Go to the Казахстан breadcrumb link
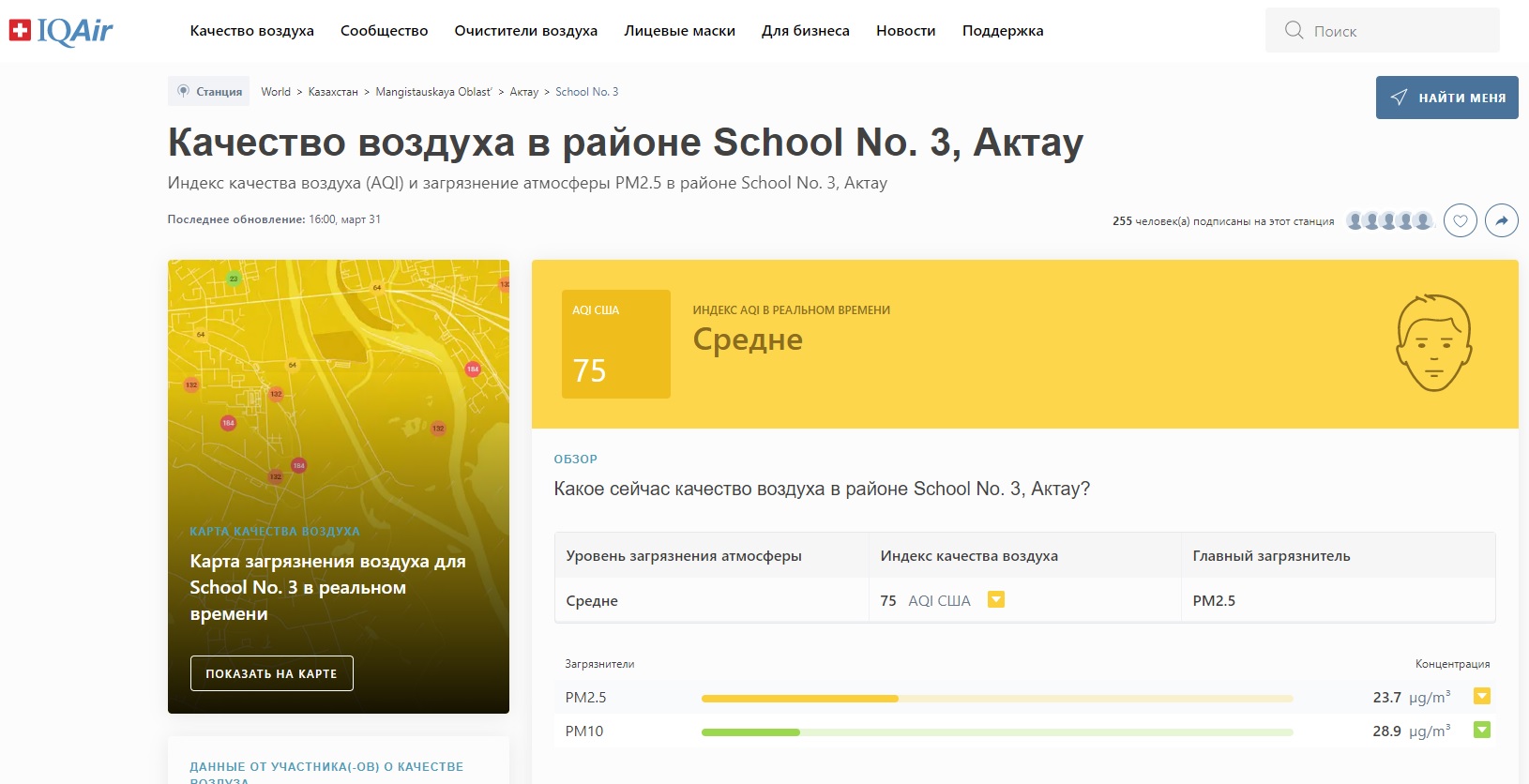Image resolution: width=1529 pixels, height=784 pixels. tap(333, 92)
